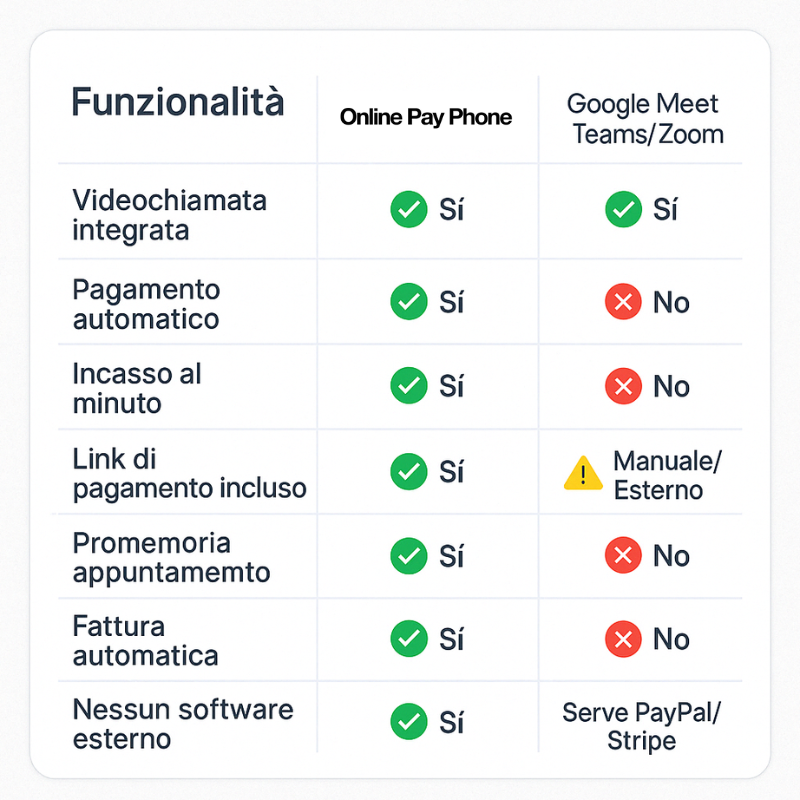
Task: Click green check for Promemoria appuntamento row
Action: 409,556
